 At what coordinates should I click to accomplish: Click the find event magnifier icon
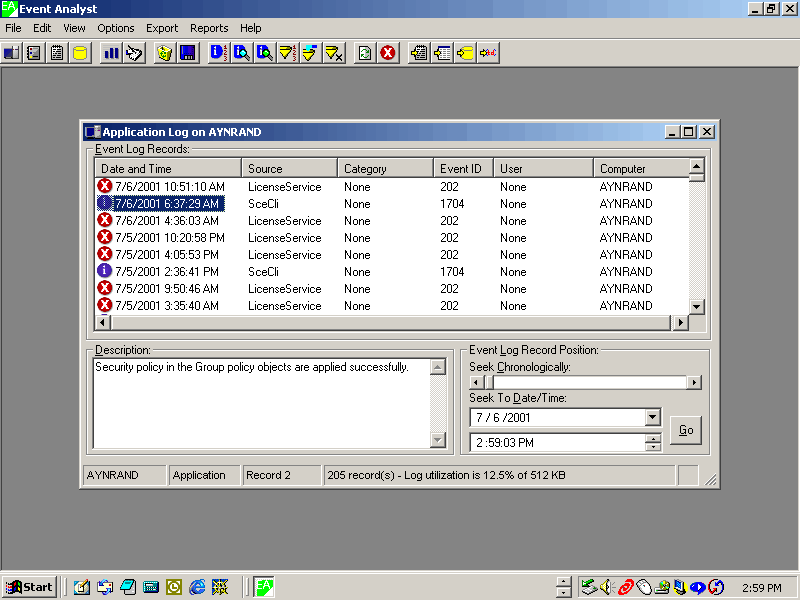(241, 53)
